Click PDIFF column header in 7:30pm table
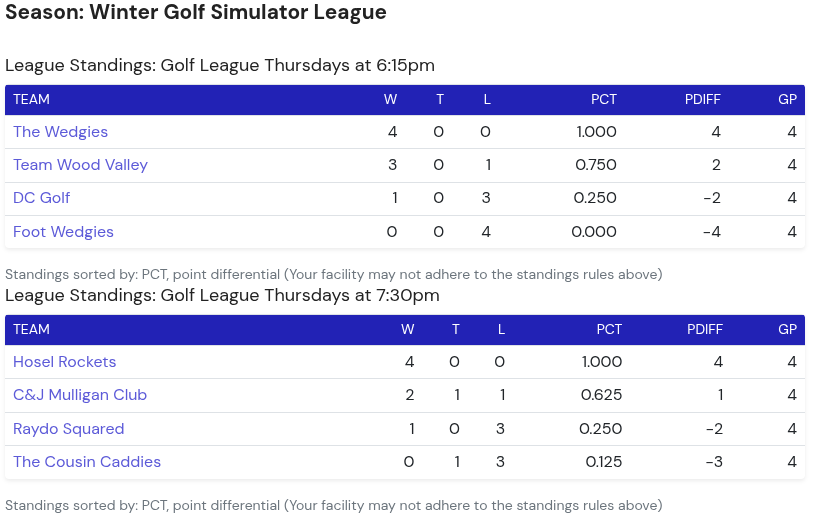Image resolution: width=817 pixels, height=531 pixels. click(705, 329)
